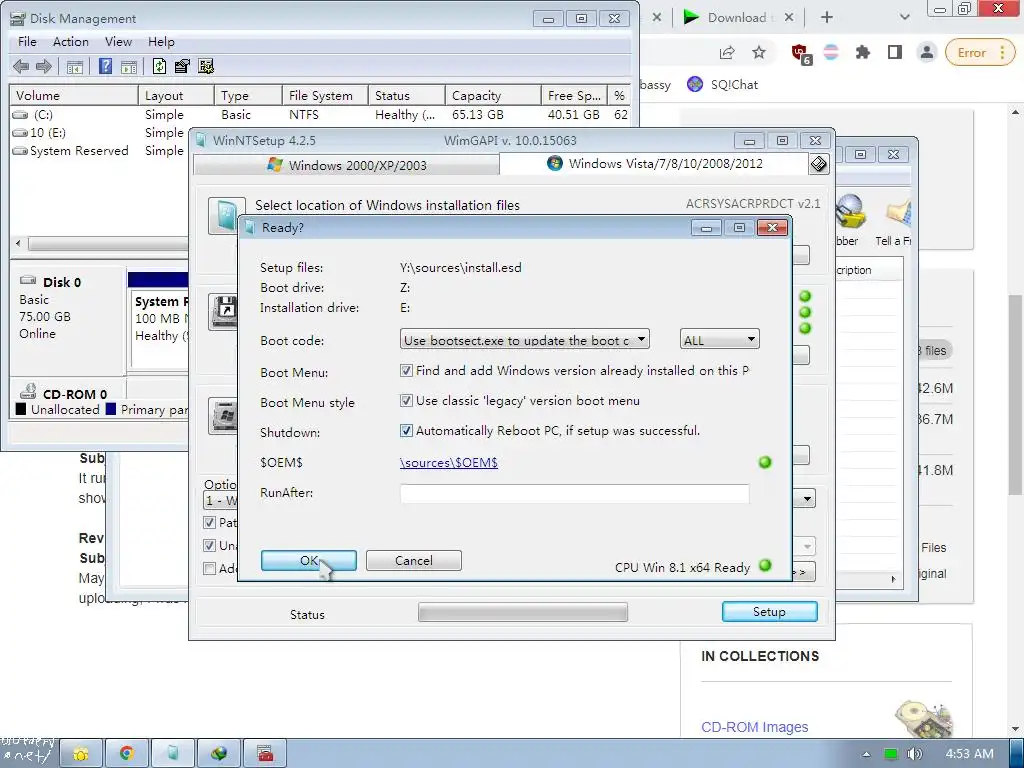Show hidden tray icons arrow
Screen dimensions: 1024x768
pos(866,754)
